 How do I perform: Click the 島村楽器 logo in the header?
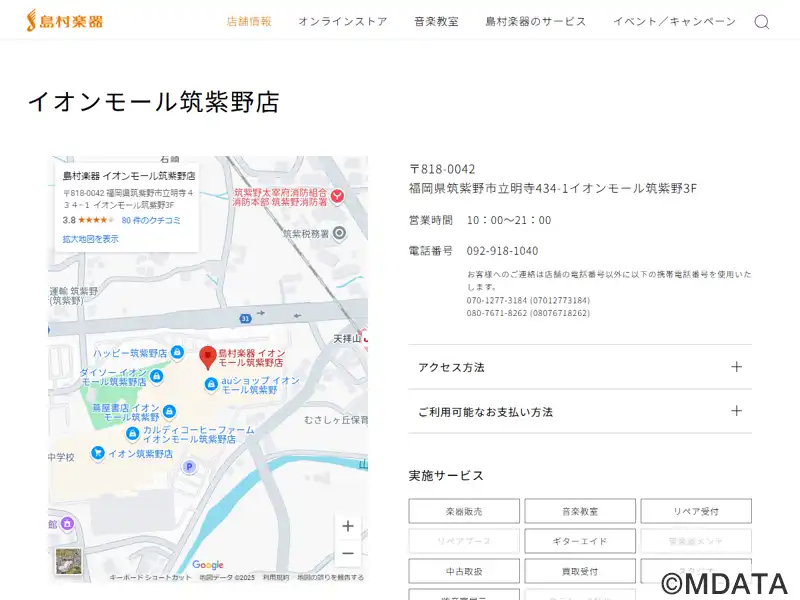[65, 21]
